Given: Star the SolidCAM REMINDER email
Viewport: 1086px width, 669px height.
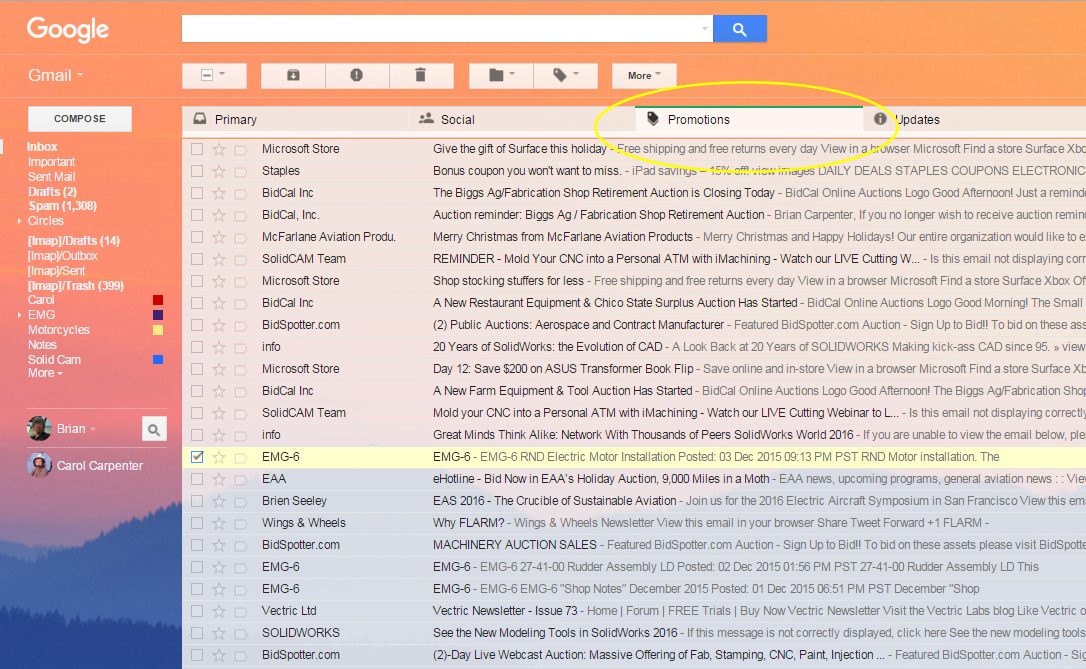Looking at the screenshot, I should (219, 259).
